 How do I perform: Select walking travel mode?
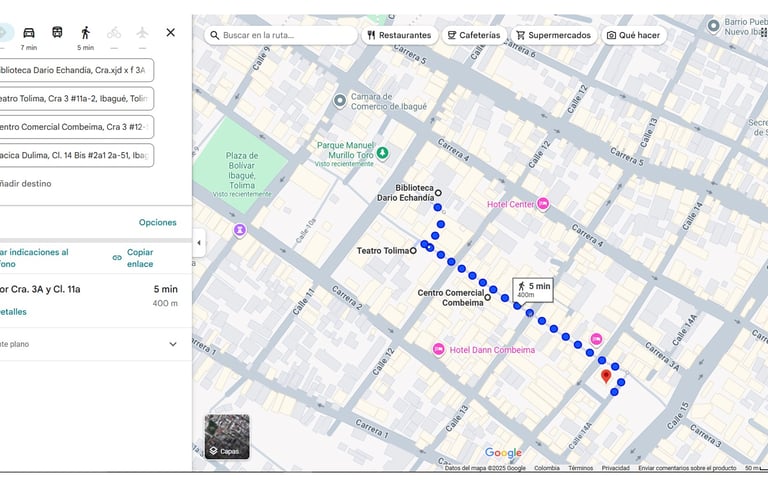85,33
